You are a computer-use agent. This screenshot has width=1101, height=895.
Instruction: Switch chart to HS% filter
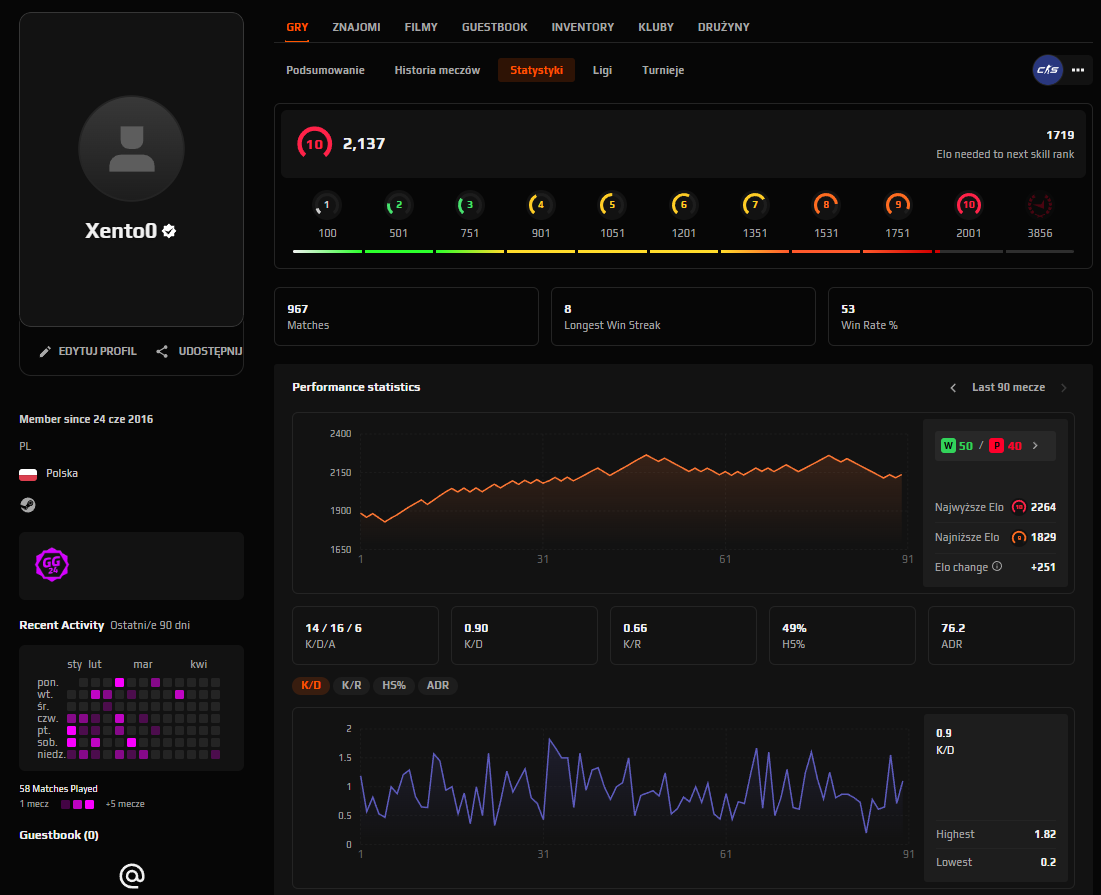tap(394, 685)
